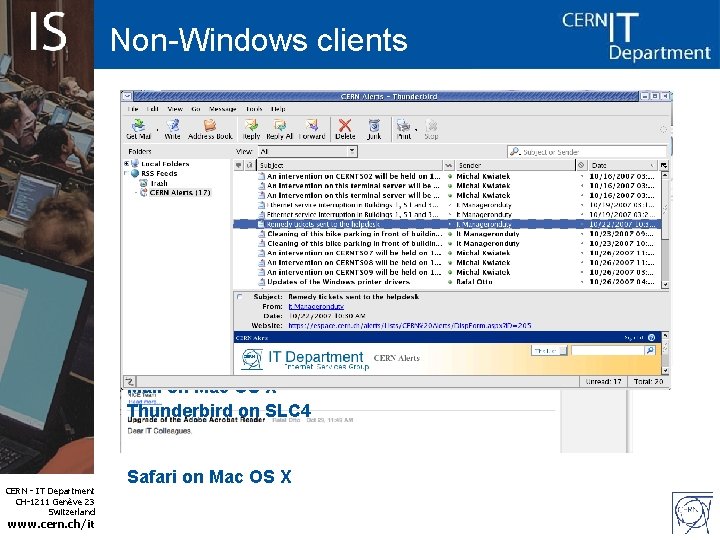The image size is (720, 540).
Task: Click the Print toolbar icon
Action: [403, 125]
